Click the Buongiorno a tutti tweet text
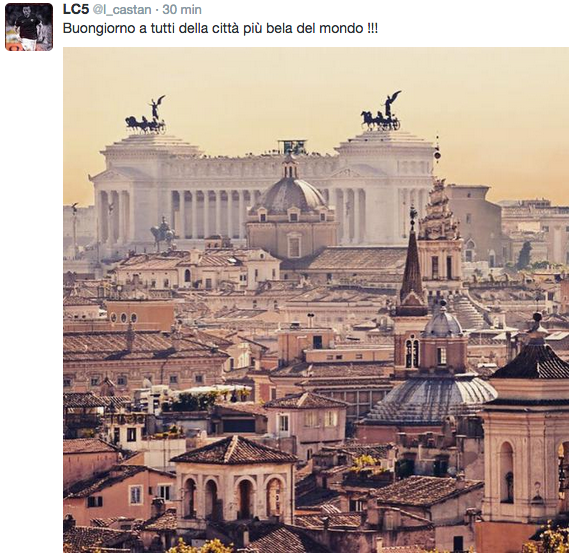Image resolution: width=576 pixels, height=557 pixels. click(x=220, y=28)
